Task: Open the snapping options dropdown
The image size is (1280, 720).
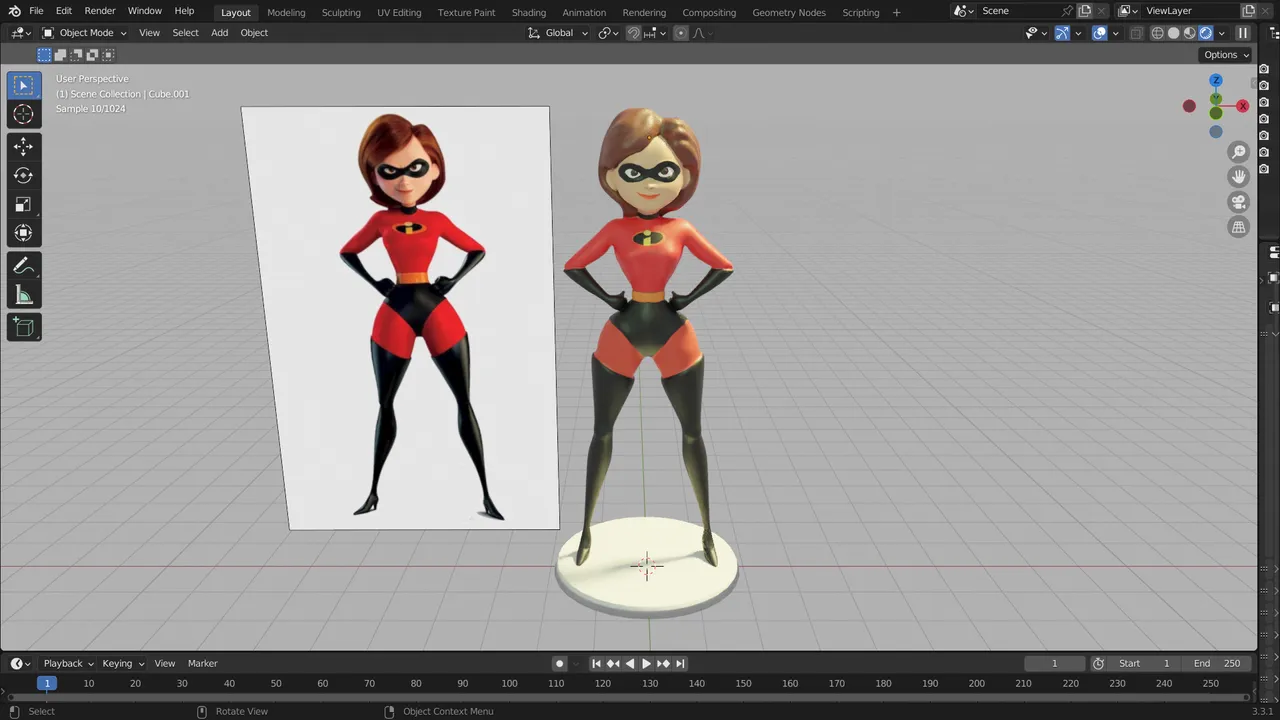Action: tap(655, 33)
